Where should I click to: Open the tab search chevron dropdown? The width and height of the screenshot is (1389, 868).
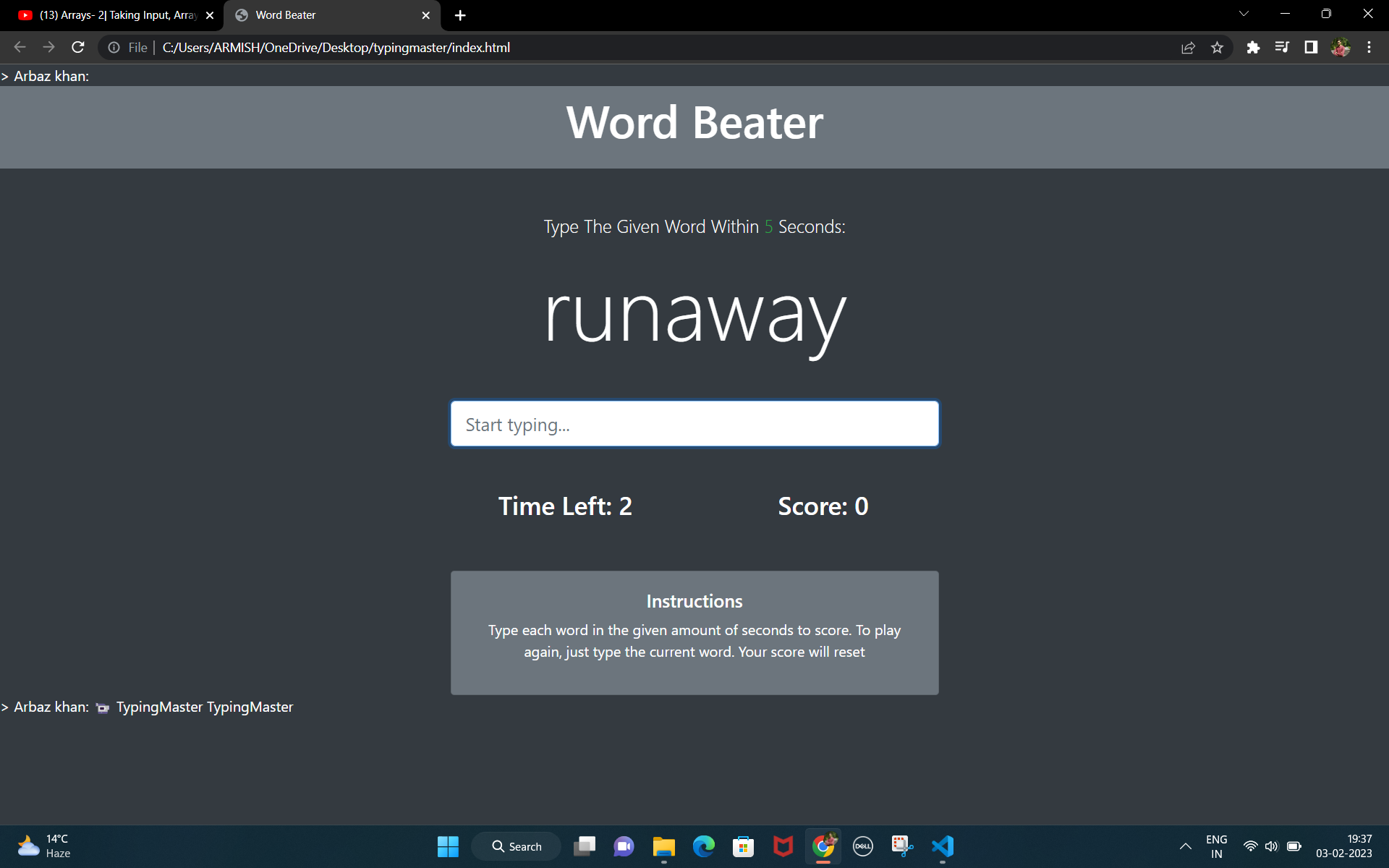pos(1243,13)
